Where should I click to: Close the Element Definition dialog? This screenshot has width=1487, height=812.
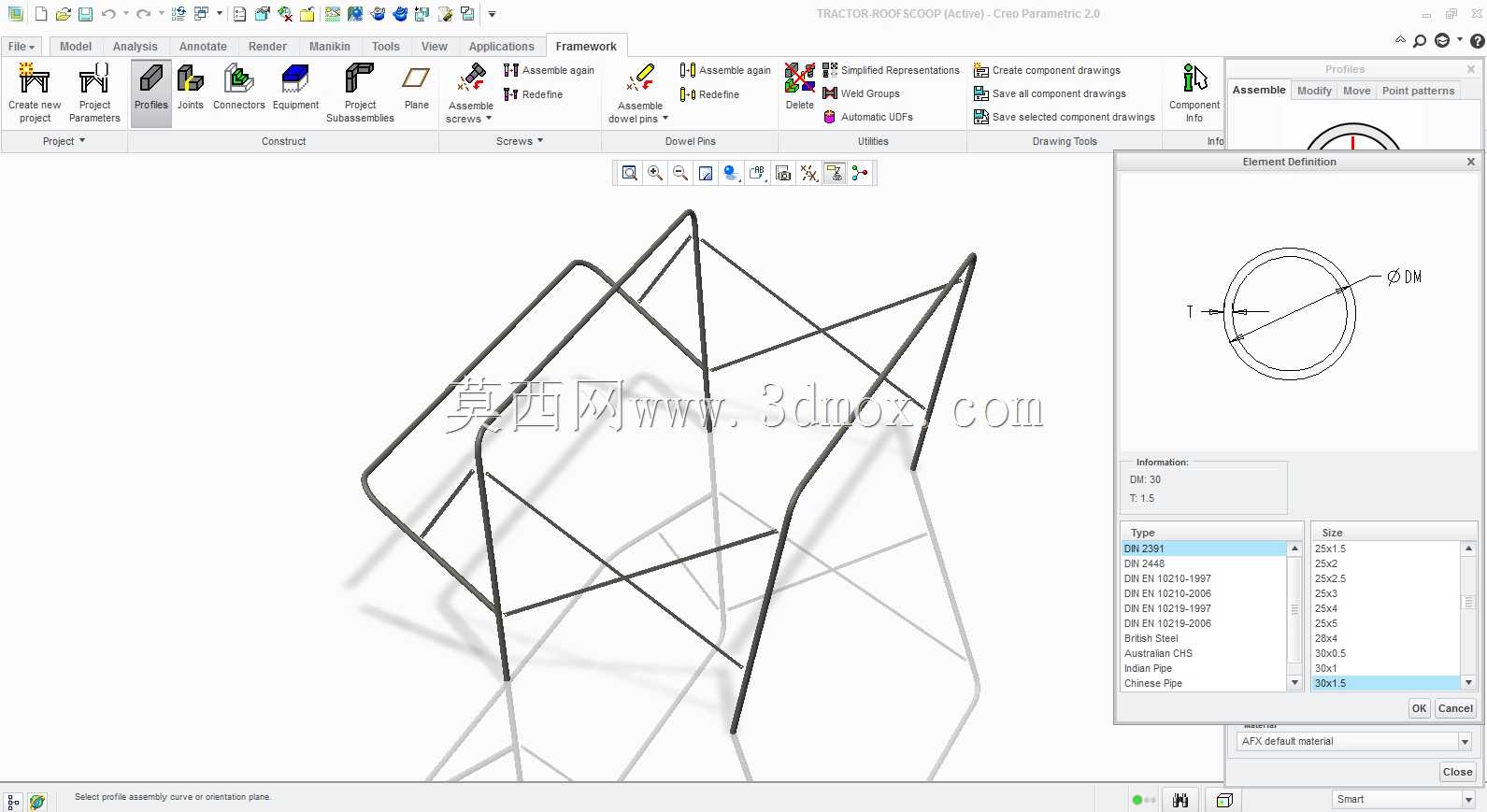pos(1470,162)
